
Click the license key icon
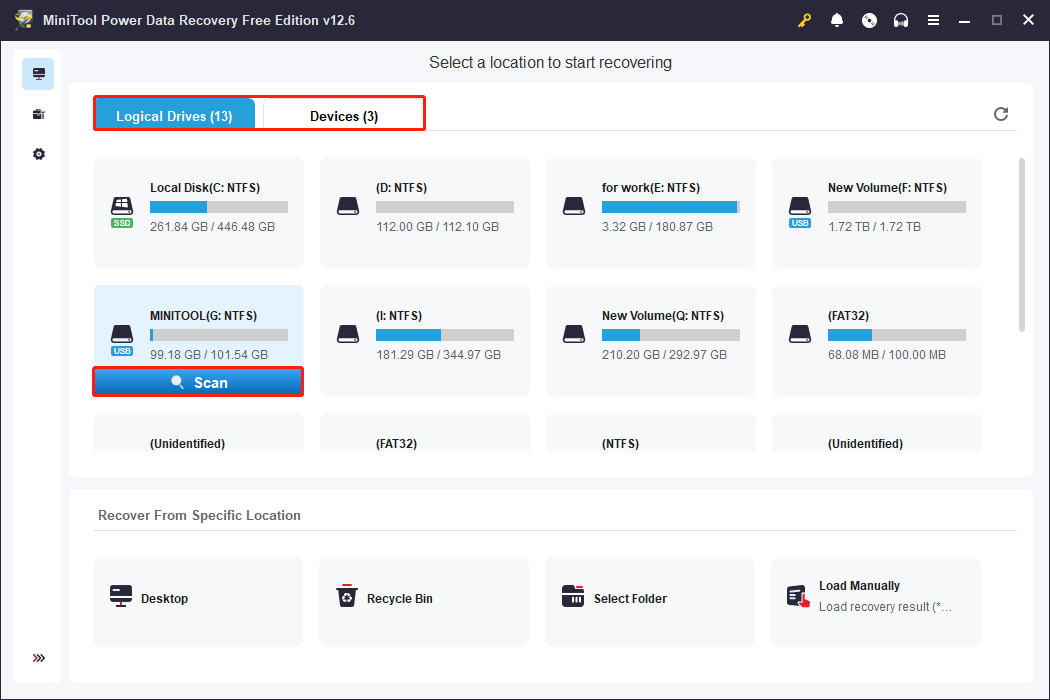pos(804,19)
